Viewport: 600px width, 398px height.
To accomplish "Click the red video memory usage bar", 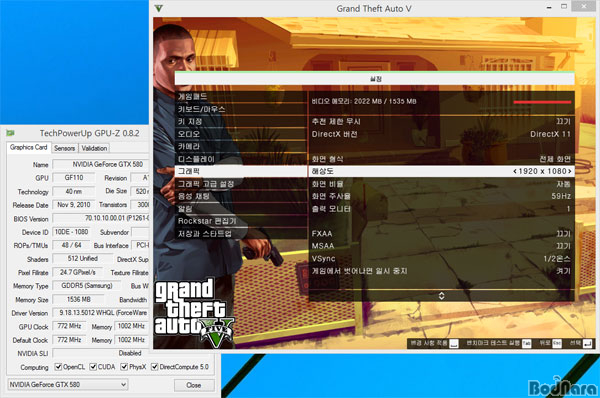I will pyautogui.click(x=542, y=102).
